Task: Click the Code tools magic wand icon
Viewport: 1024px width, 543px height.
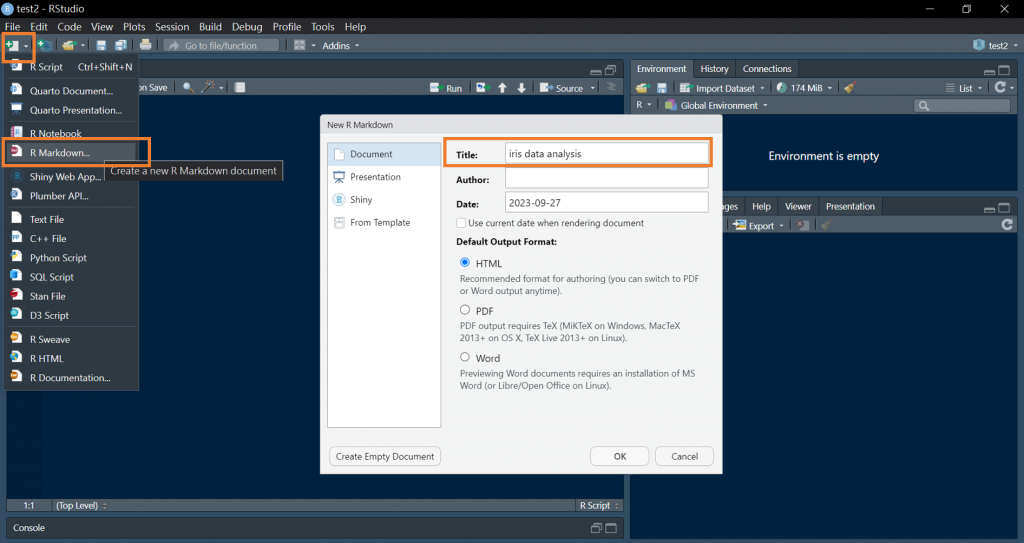Action: pos(208,87)
